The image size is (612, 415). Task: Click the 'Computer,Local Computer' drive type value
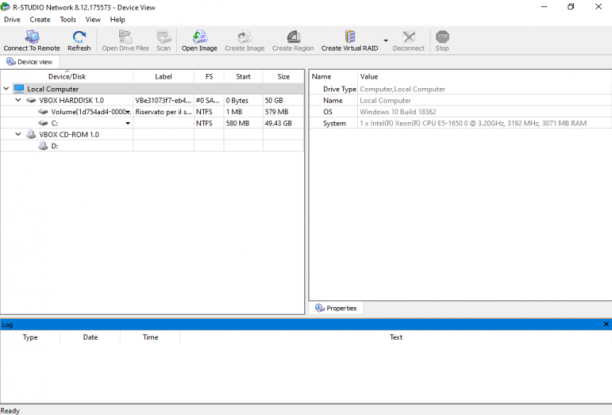tap(402, 89)
